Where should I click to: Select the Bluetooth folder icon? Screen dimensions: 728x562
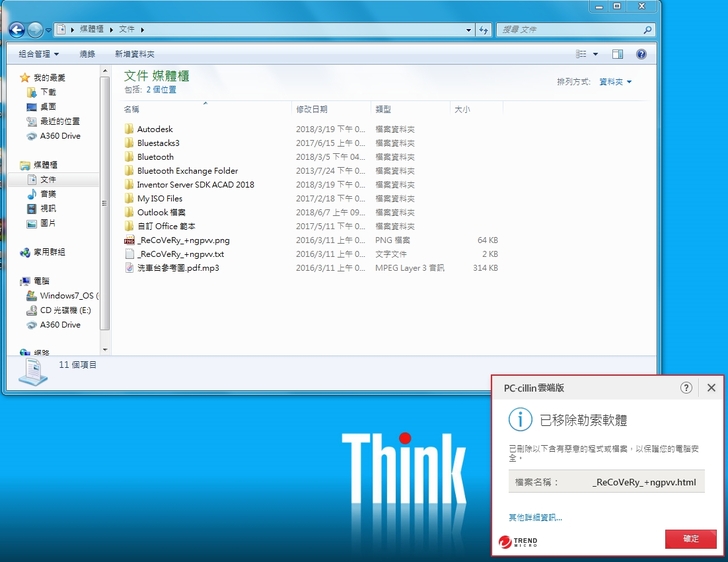129,157
